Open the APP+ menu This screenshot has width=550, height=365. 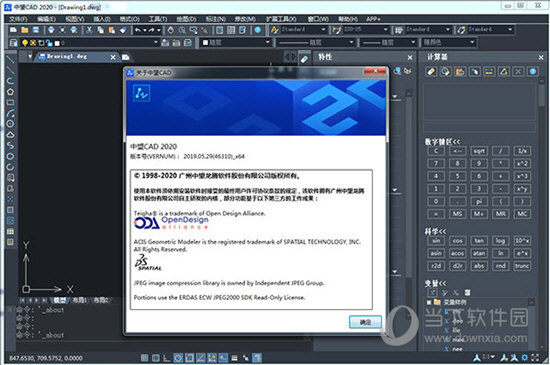pos(373,19)
